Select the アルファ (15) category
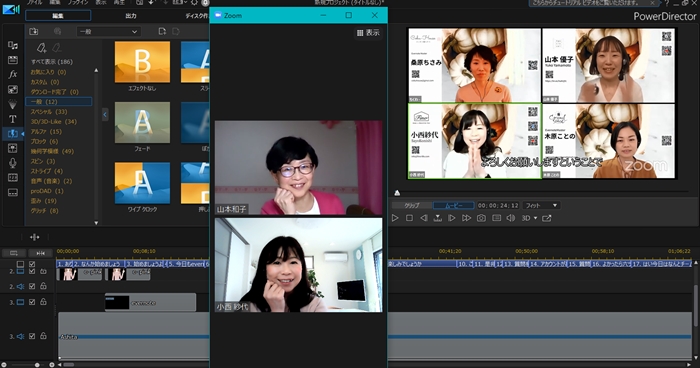 pyautogui.click(x=46, y=131)
